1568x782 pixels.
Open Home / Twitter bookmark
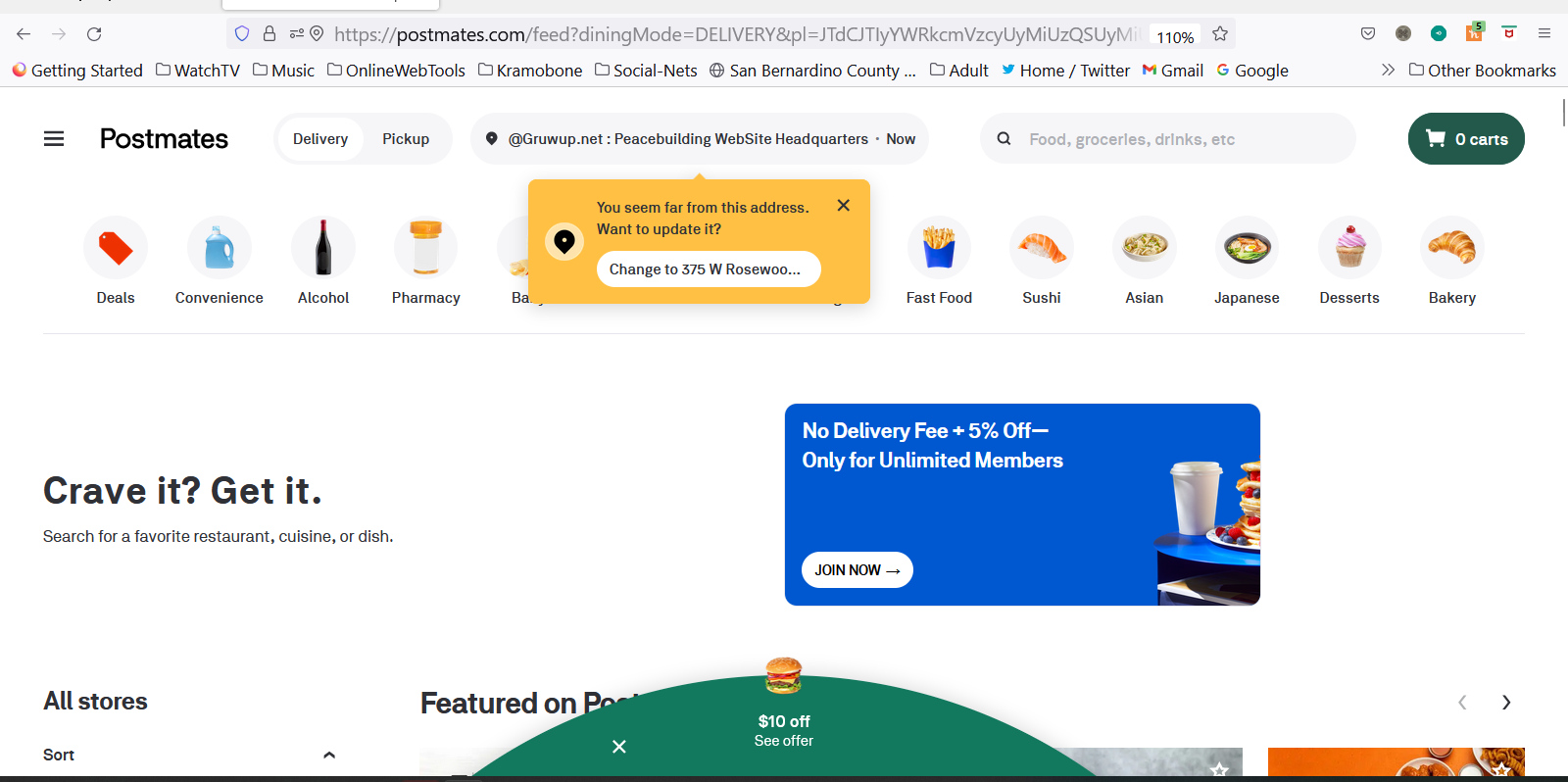[1065, 71]
